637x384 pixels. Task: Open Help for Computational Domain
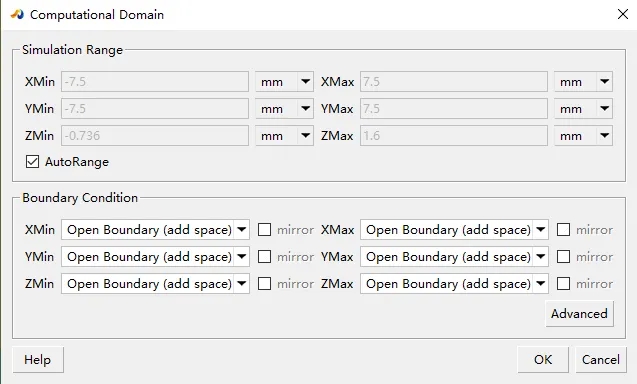(38, 360)
